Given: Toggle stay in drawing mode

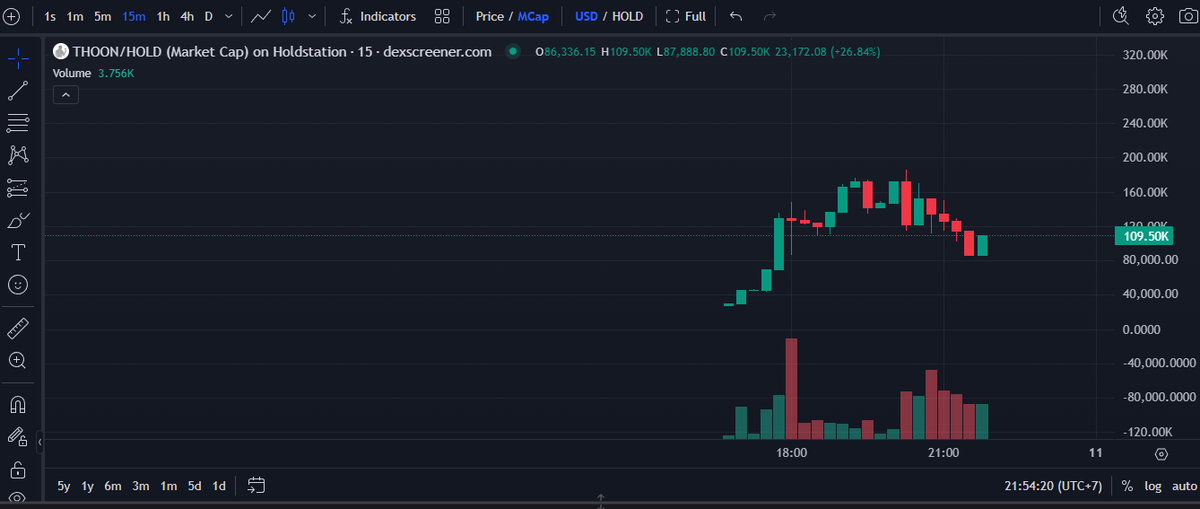Looking at the screenshot, I should 17,436.
